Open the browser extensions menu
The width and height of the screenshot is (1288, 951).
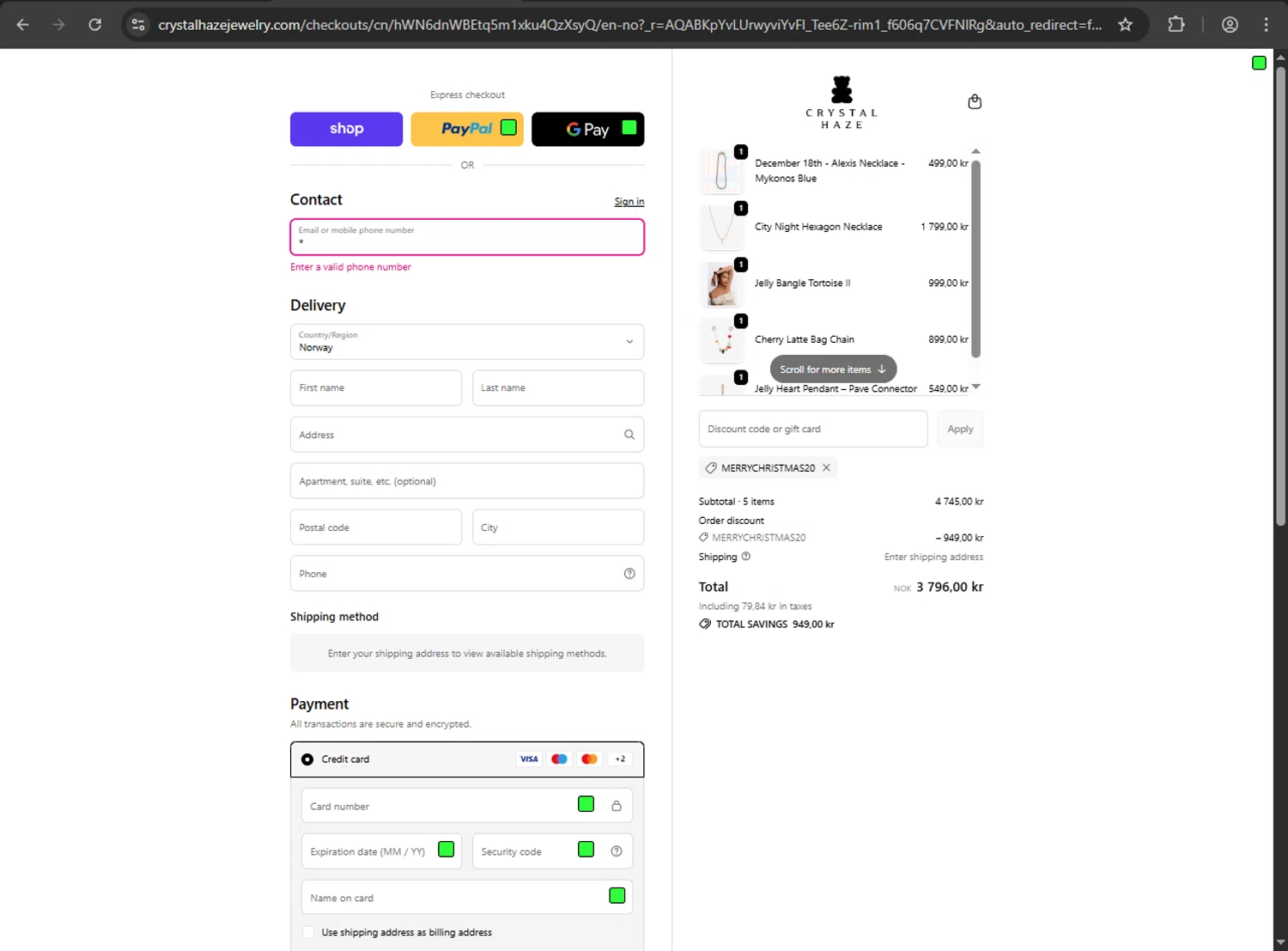coord(1176,25)
